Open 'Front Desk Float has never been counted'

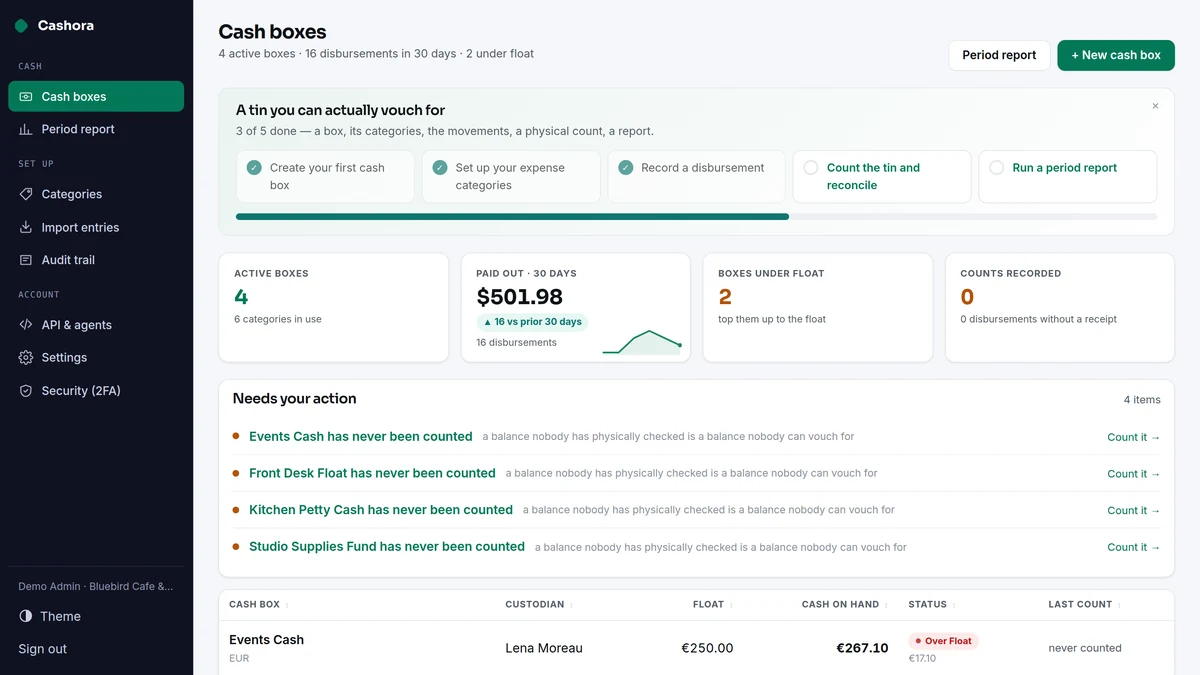tap(372, 473)
